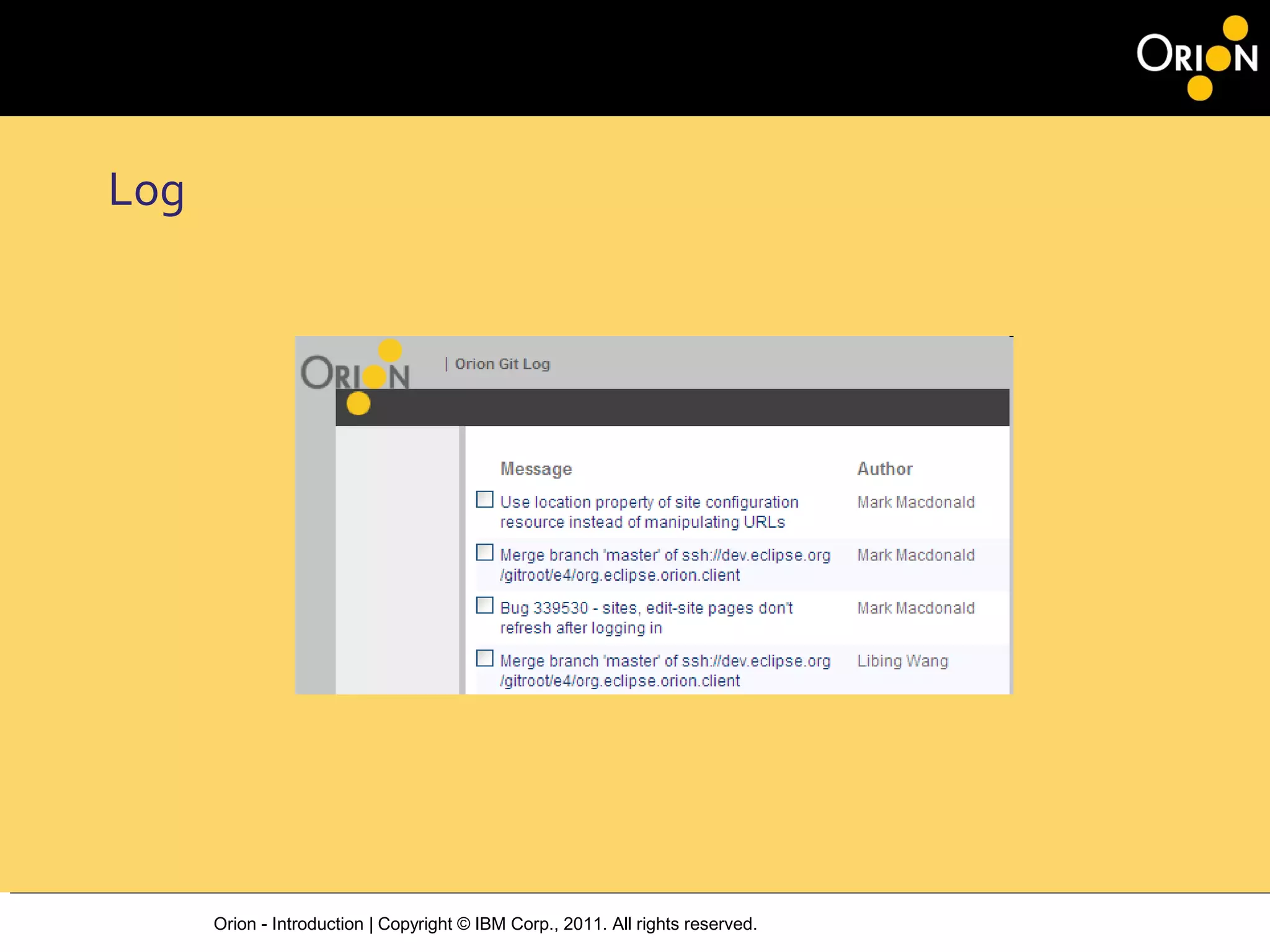
Task: Click the vertical splitter beside the commit list
Action: pyautogui.click(x=462, y=558)
